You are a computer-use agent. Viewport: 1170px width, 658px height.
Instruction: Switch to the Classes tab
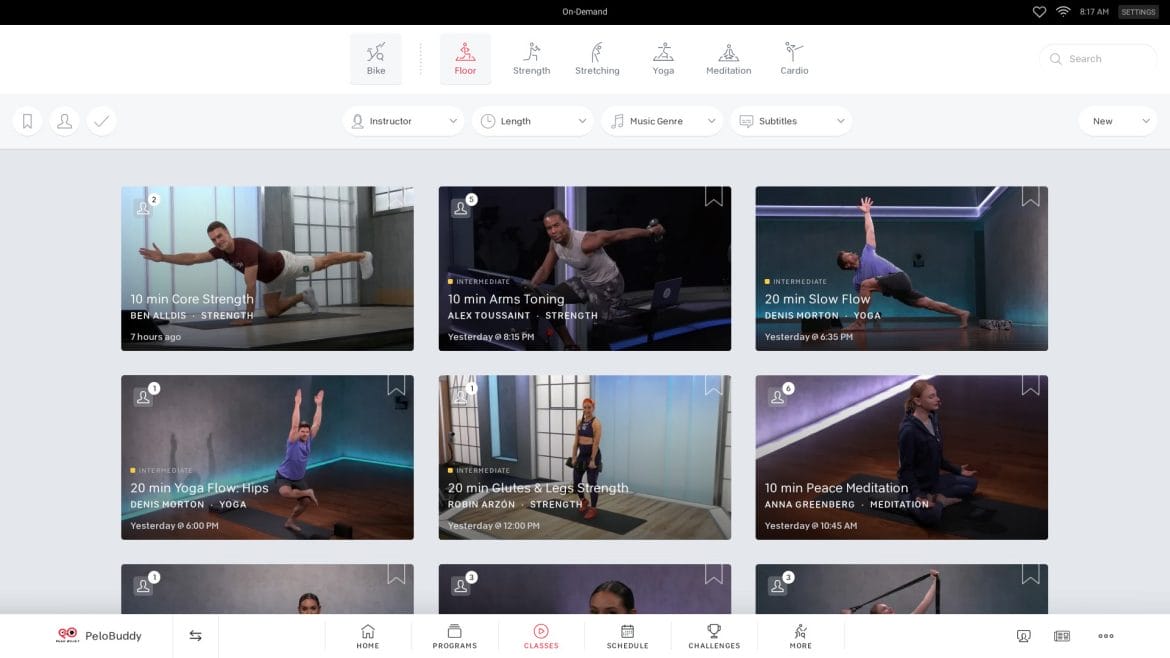[541, 636]
